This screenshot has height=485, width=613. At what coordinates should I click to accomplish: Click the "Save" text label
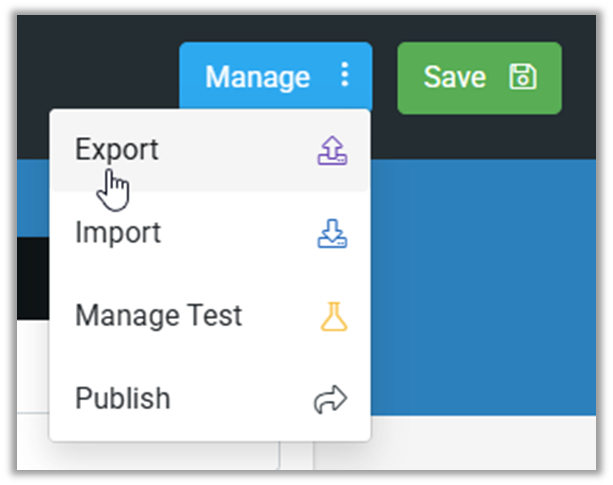pyautogui.click(x=454, y=77)
